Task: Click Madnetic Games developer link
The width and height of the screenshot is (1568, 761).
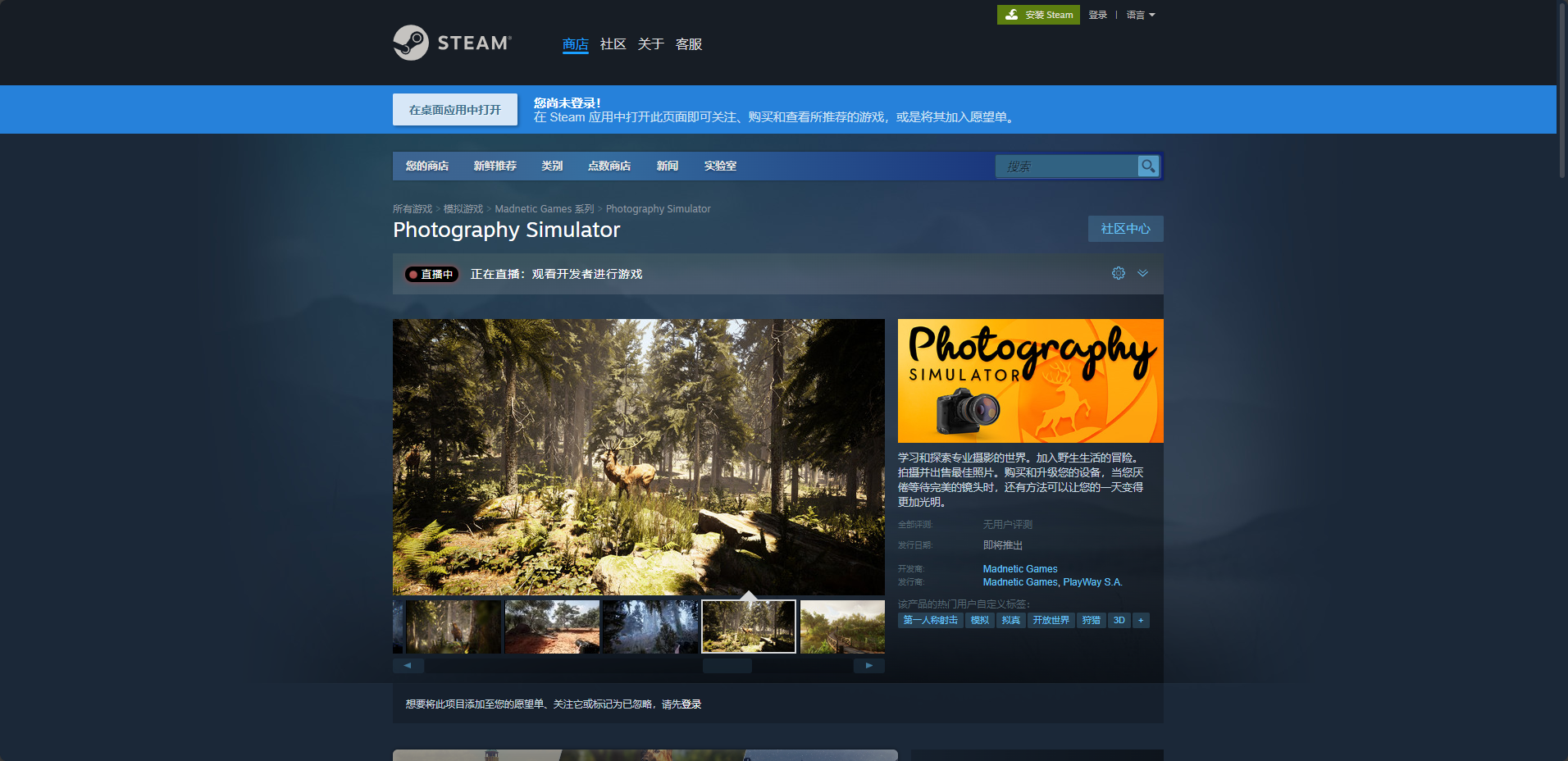Action: (1020, 569)
